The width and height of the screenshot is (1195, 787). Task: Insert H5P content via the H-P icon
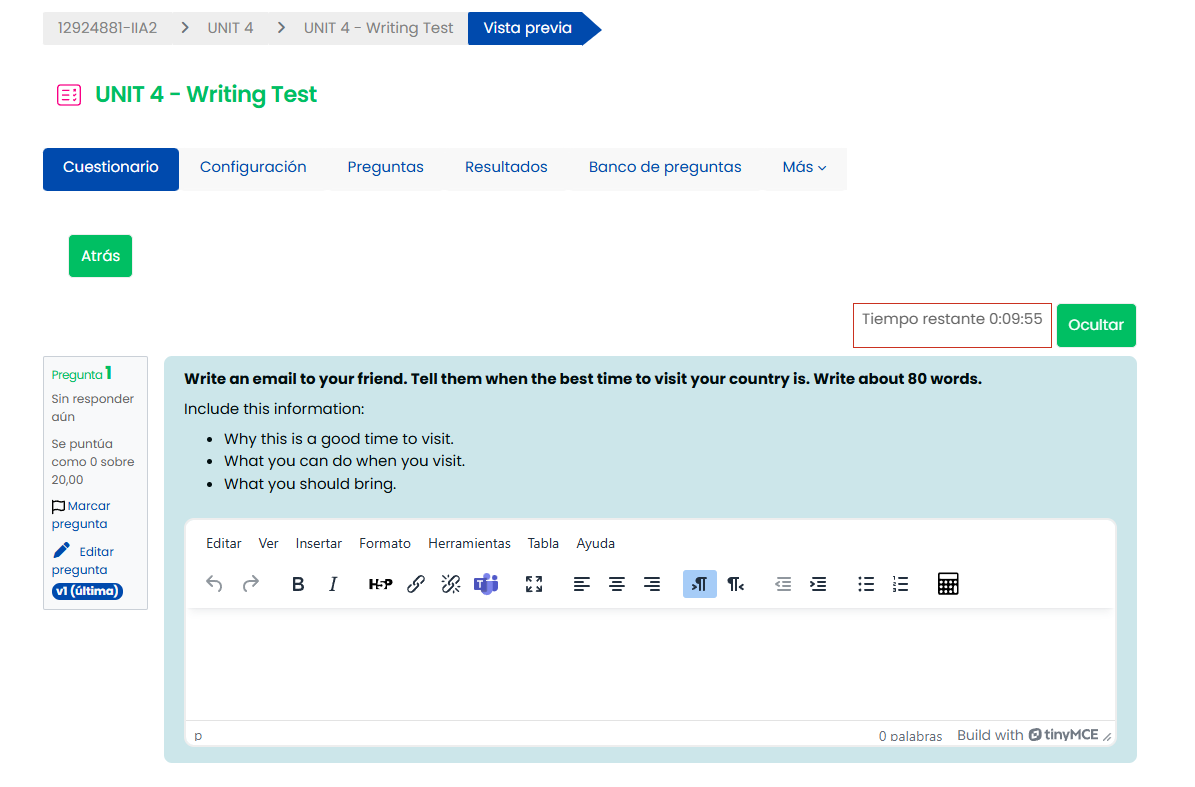click(x=380, y=584)
